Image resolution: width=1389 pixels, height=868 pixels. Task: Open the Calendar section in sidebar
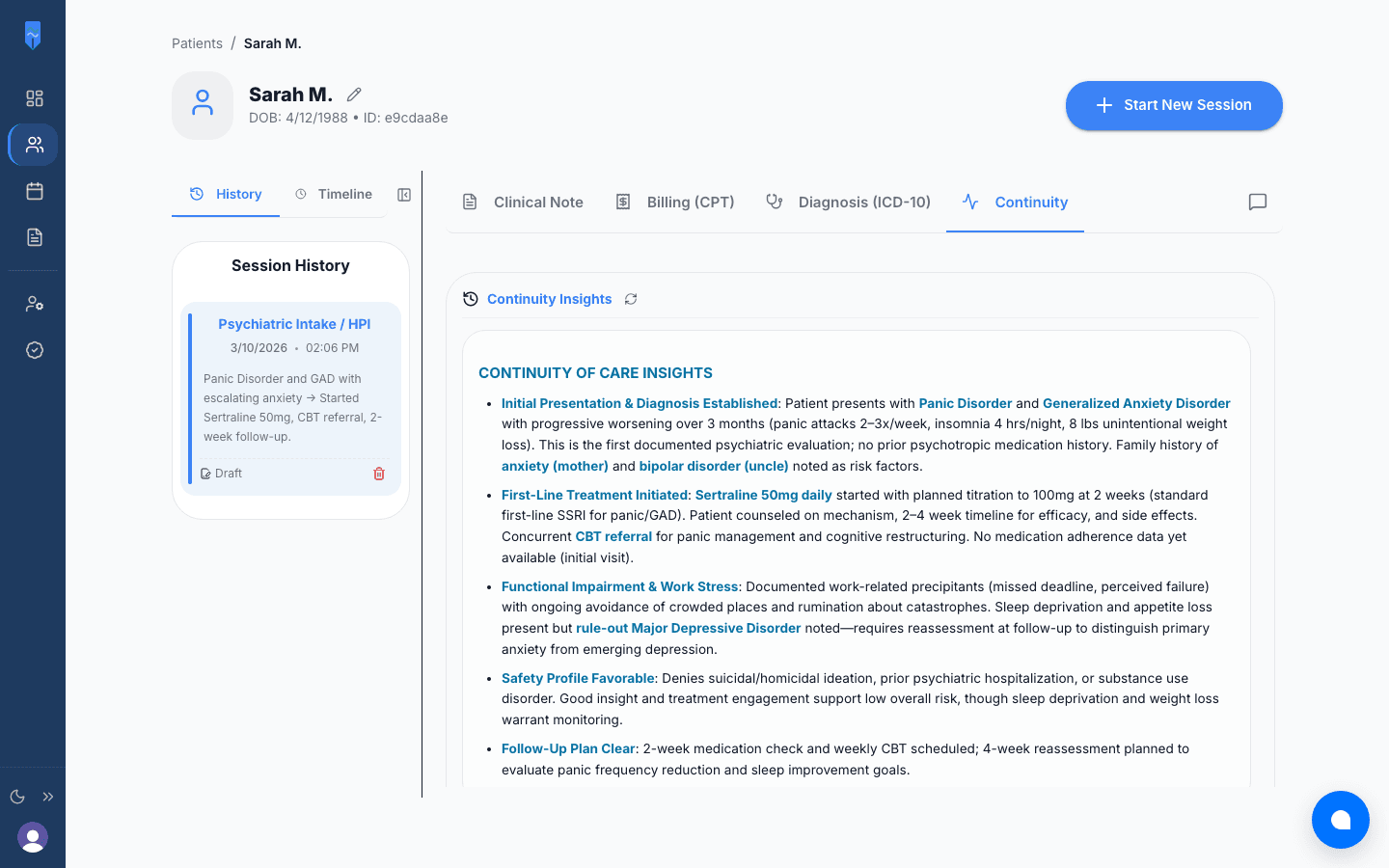(34, 191)
